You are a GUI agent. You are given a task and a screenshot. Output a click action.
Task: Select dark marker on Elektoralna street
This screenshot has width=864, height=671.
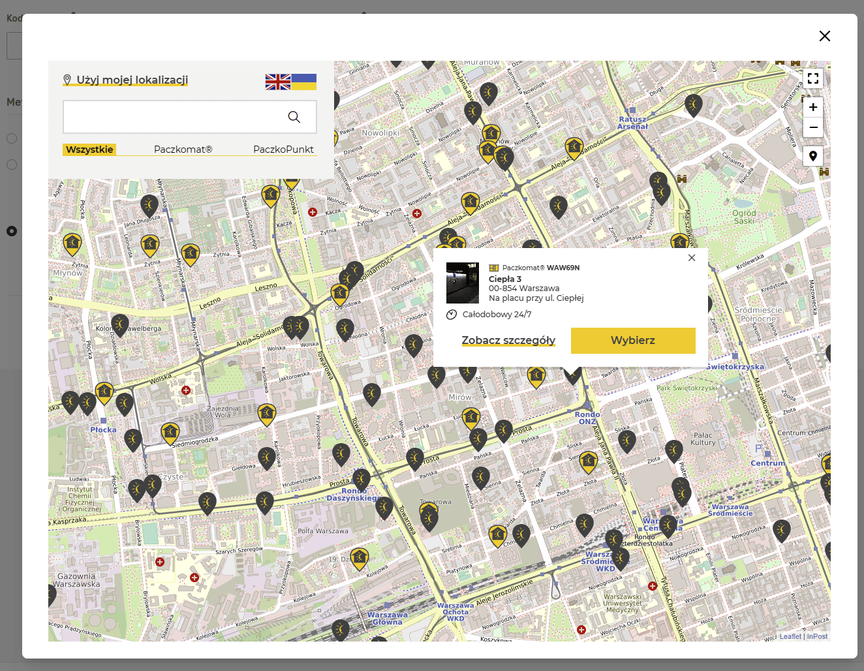click(x=558, y=207)
